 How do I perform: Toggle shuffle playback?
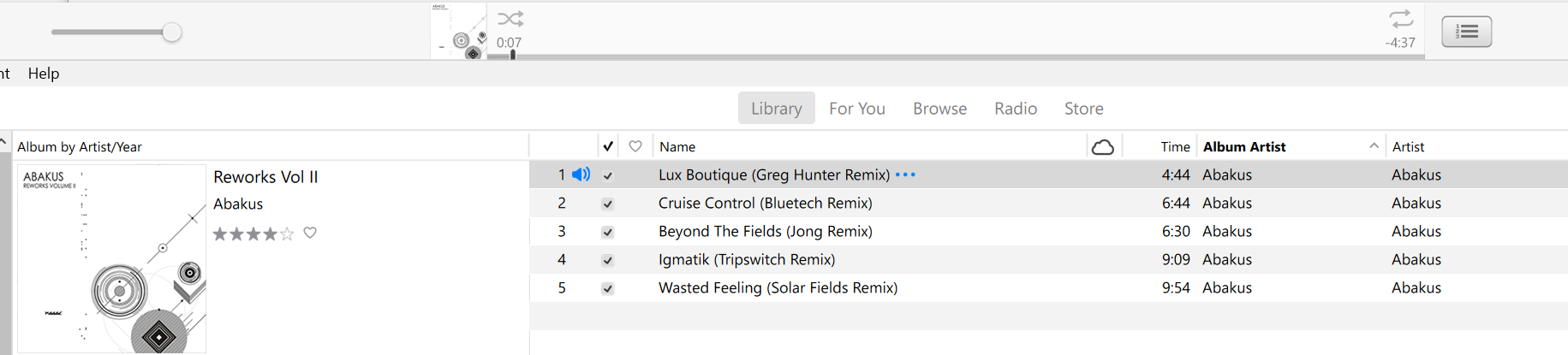pyautogui.click(x=510, y=19)
